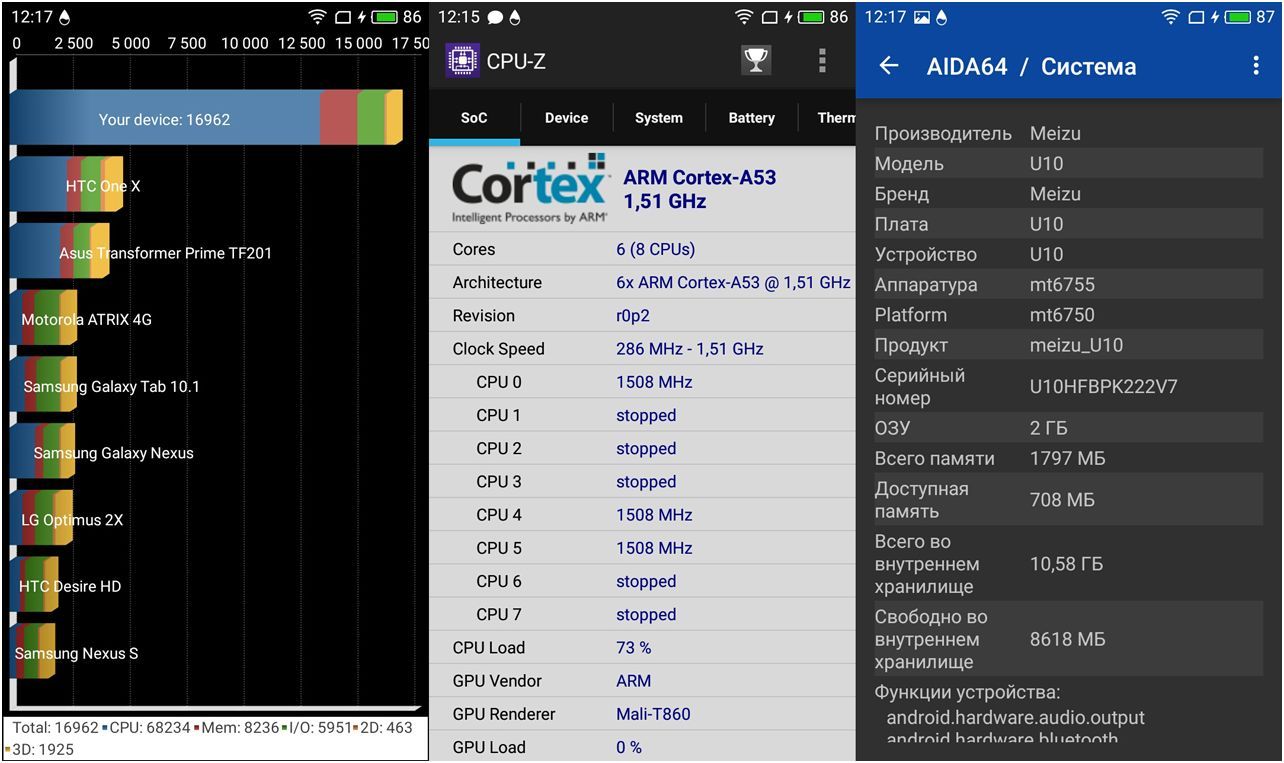
Task: Switch to the Device tab
Action: [566, 118]
